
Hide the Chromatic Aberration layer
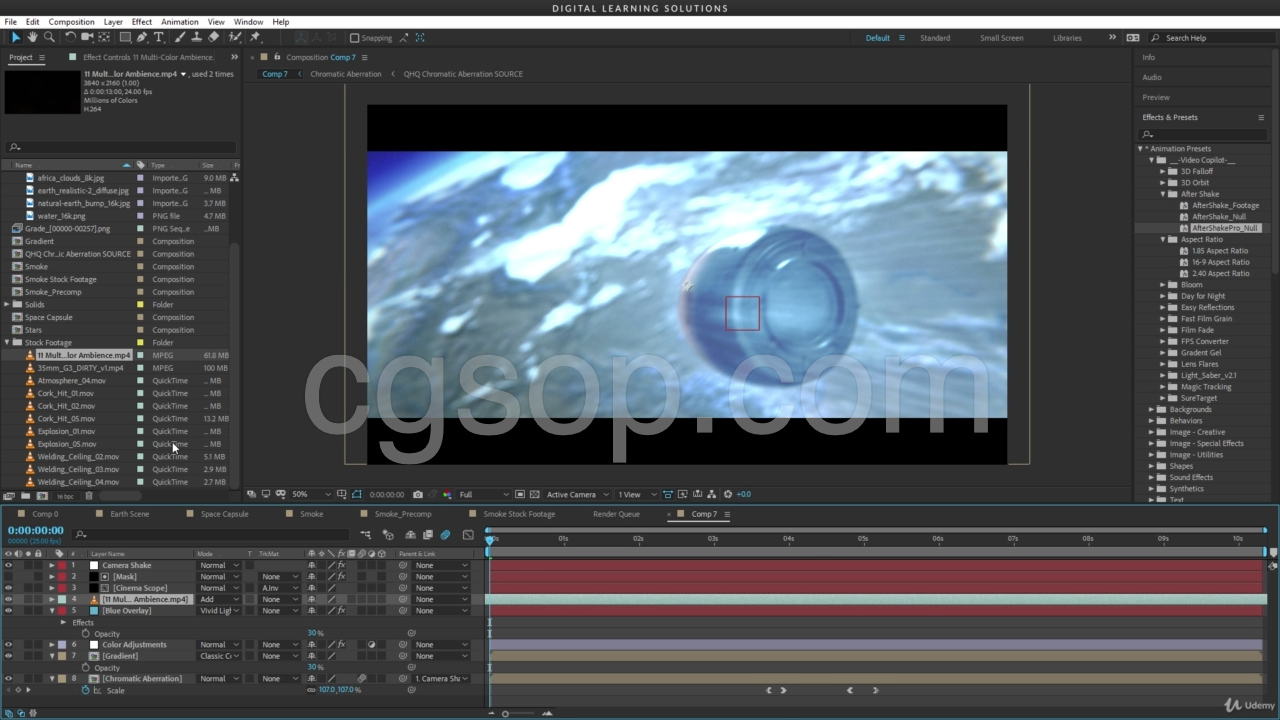(8, 679)
